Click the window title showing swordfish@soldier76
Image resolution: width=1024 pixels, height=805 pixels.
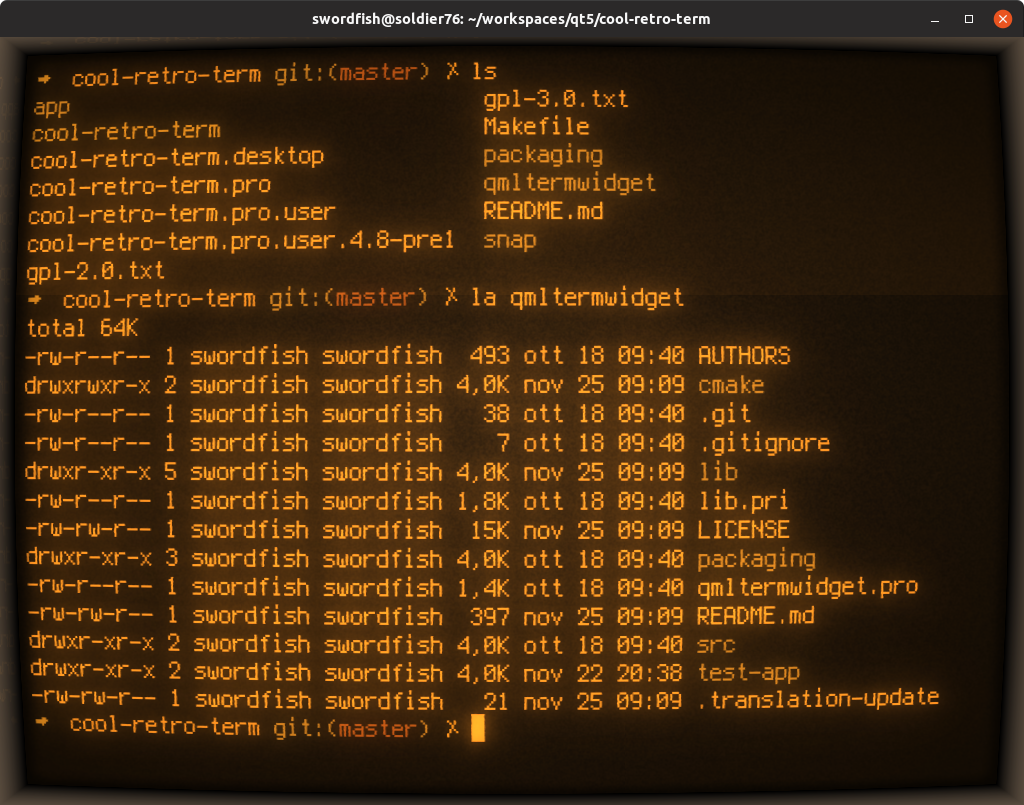tap(511, 18)
